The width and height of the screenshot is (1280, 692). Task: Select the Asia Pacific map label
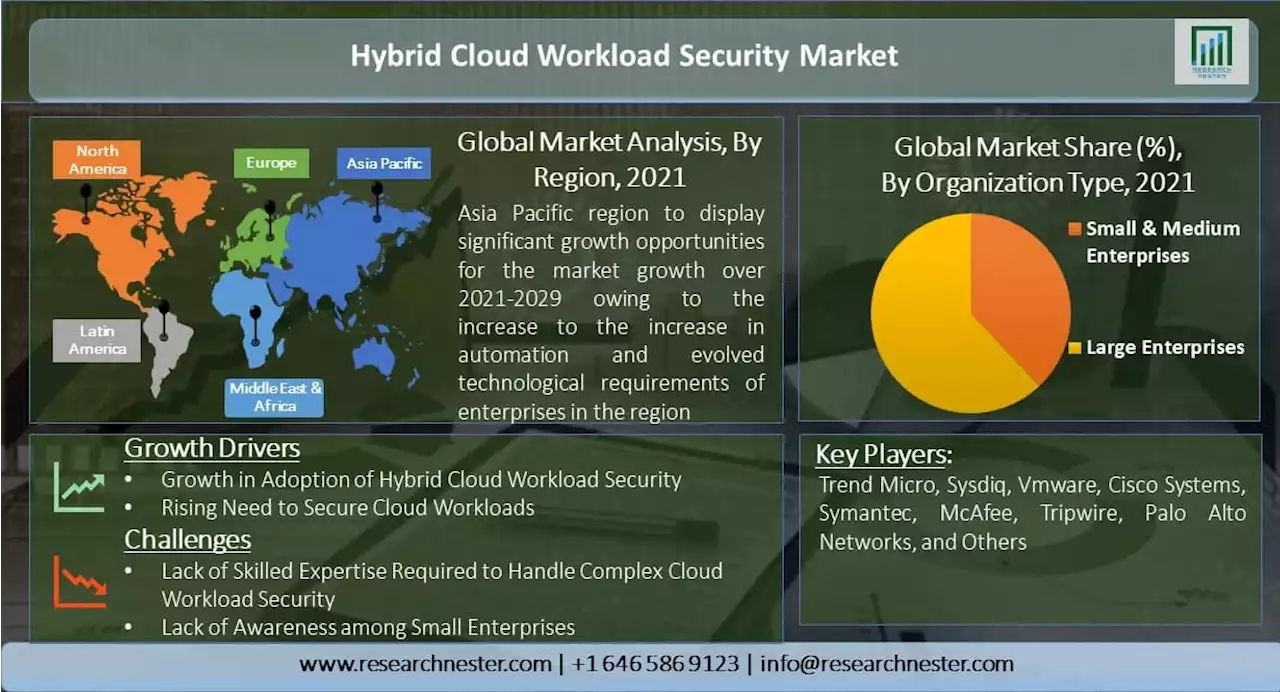[384, 162]
